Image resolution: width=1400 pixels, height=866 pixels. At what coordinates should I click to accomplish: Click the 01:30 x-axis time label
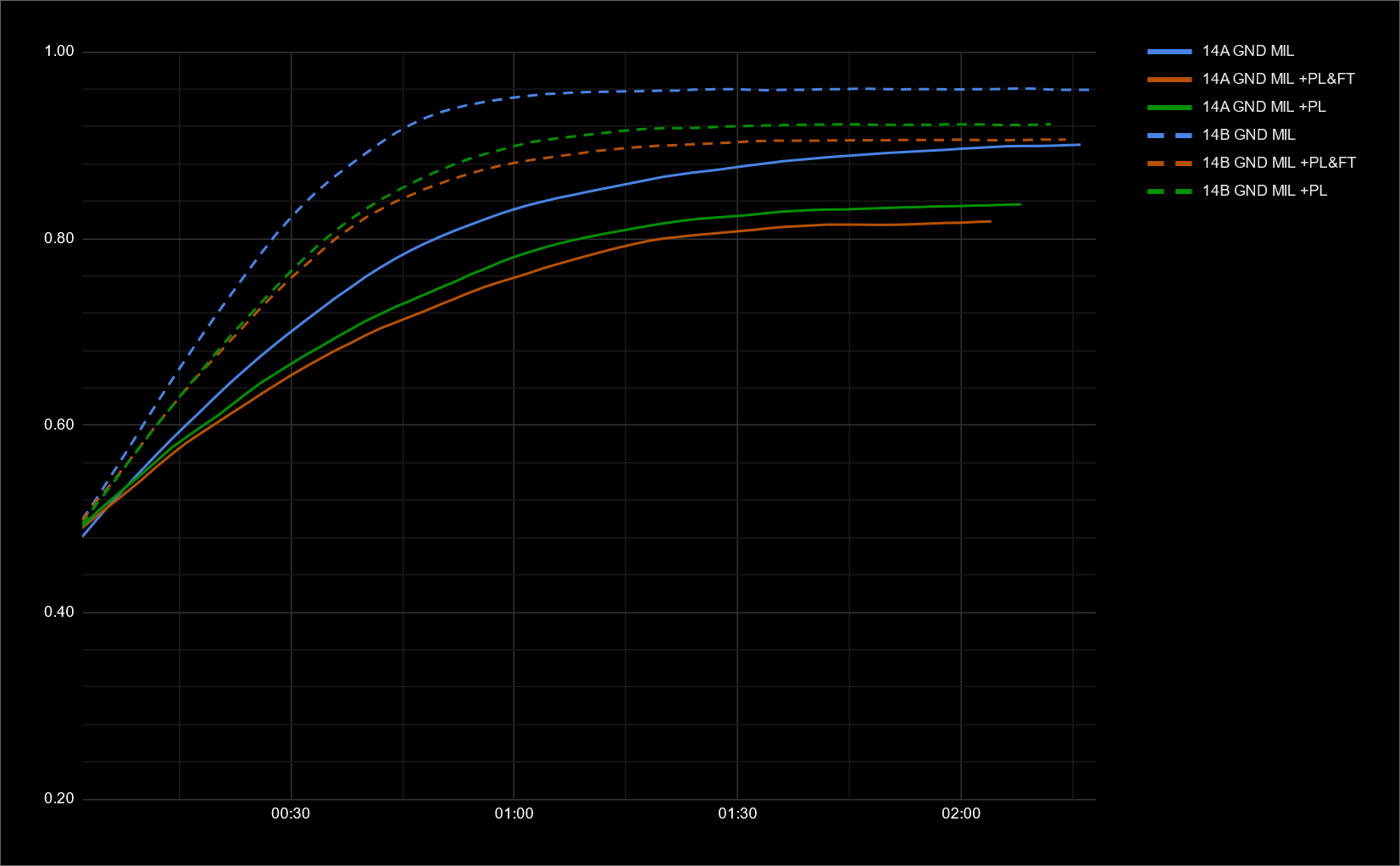coord(737,813)
